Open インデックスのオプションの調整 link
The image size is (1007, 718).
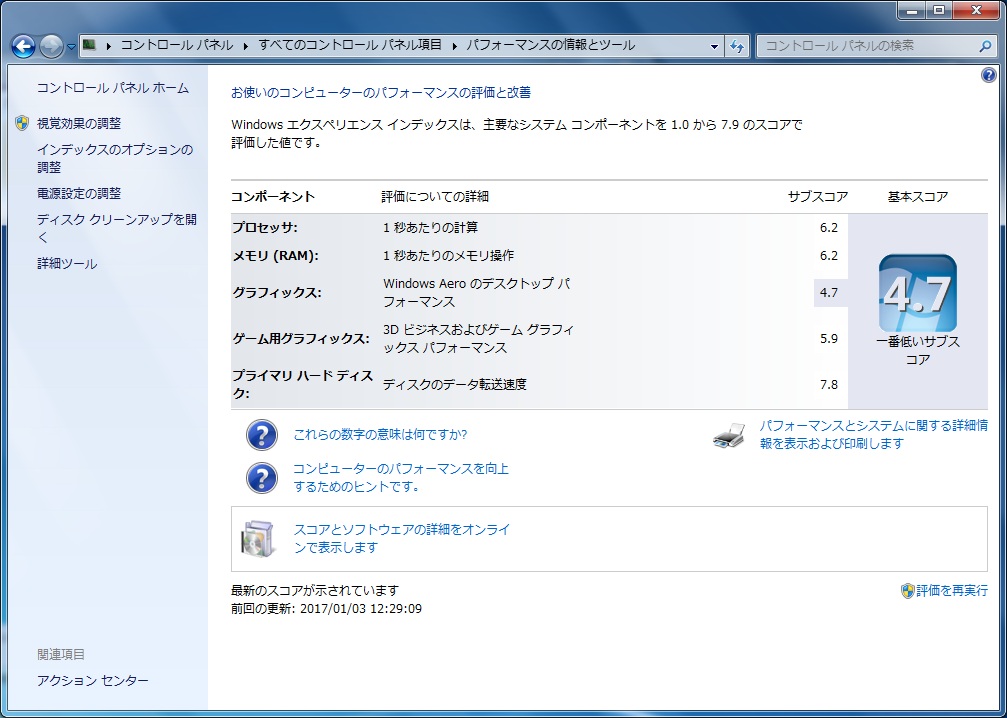point(115,159)
